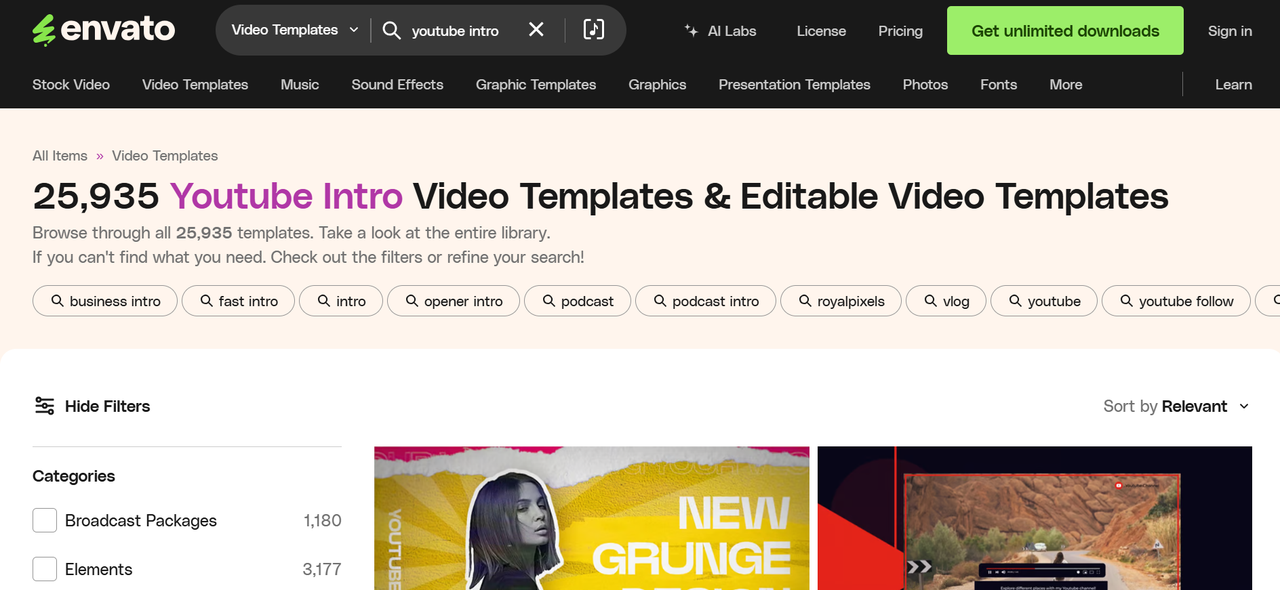Image resolution: width=1280 pixels, height=590 pixels.
Task: Open AI Labs sparkle link
Action: click(x=720, y=31)
